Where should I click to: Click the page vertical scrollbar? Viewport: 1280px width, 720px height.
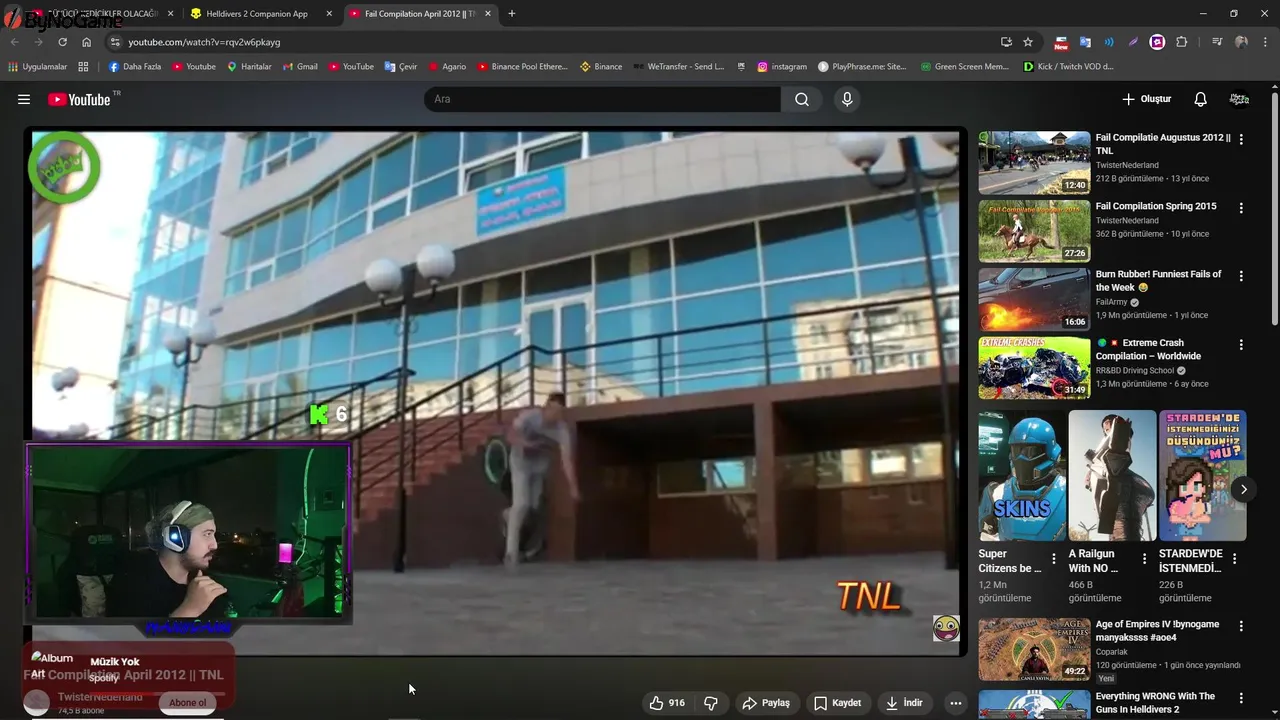tap(1274, 209)
